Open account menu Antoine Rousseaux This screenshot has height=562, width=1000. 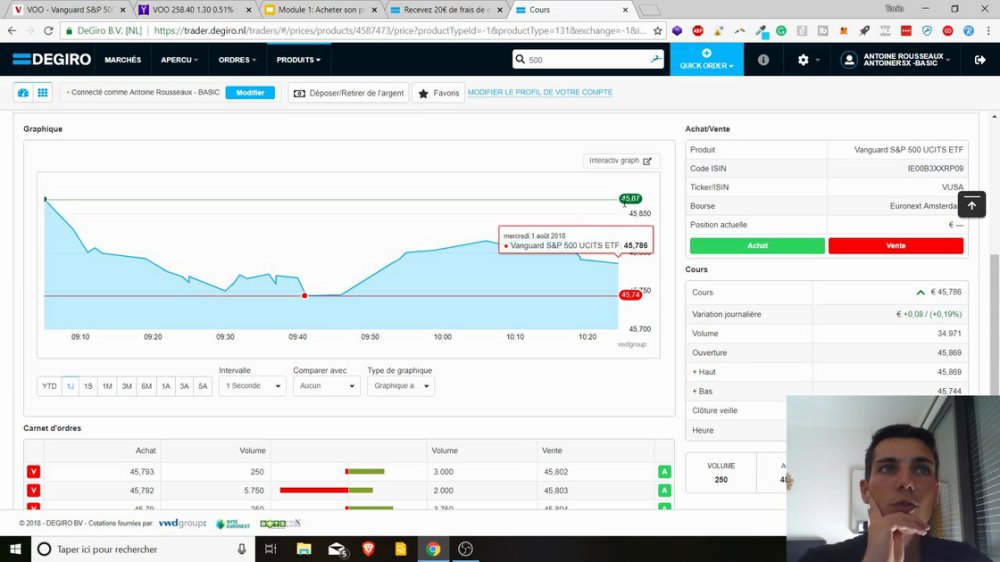tap(907, 59)
